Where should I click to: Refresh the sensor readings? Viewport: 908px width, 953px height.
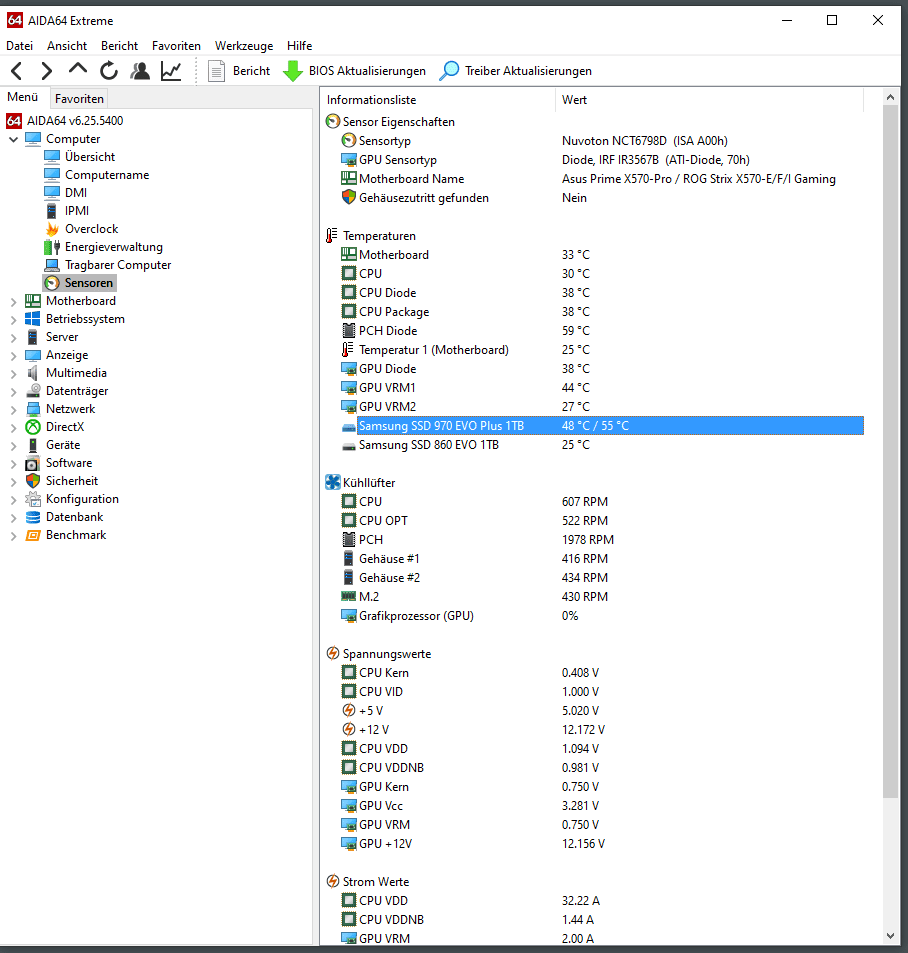click(x=109, y=71)
